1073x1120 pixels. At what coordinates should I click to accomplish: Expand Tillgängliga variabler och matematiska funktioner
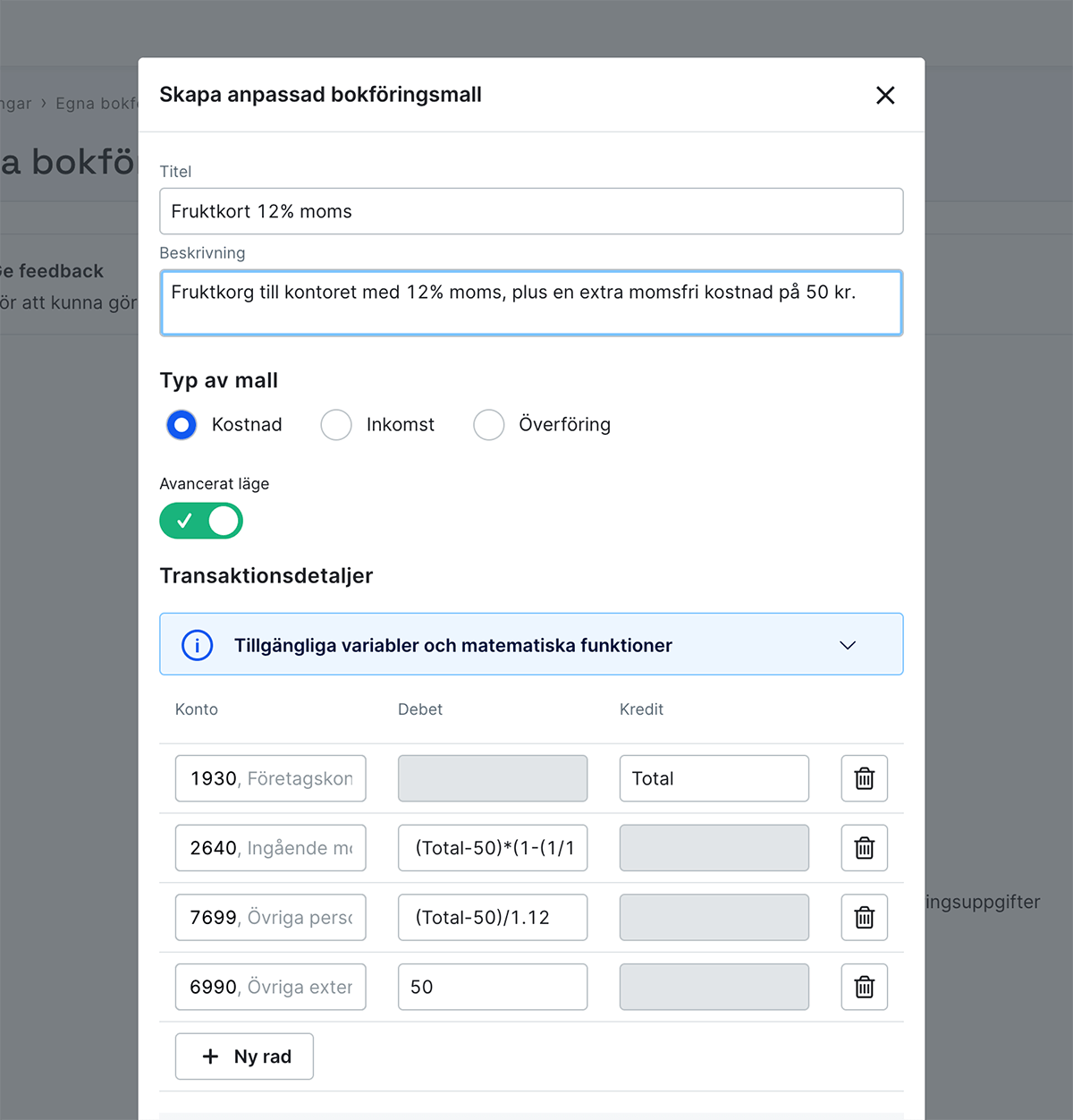coord(847,645)
